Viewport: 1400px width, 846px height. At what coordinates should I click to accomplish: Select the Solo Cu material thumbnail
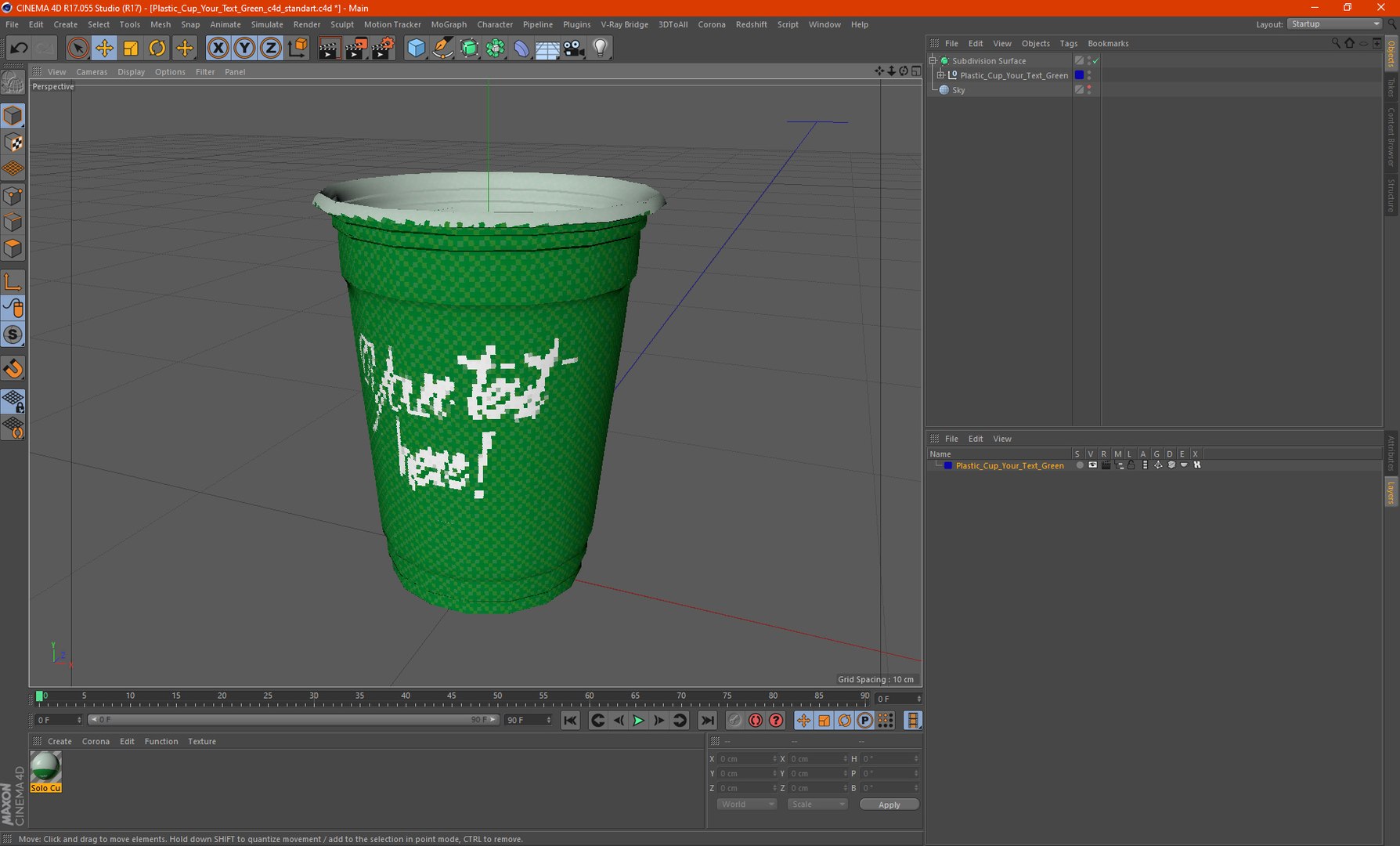click(x=45, y=772)
